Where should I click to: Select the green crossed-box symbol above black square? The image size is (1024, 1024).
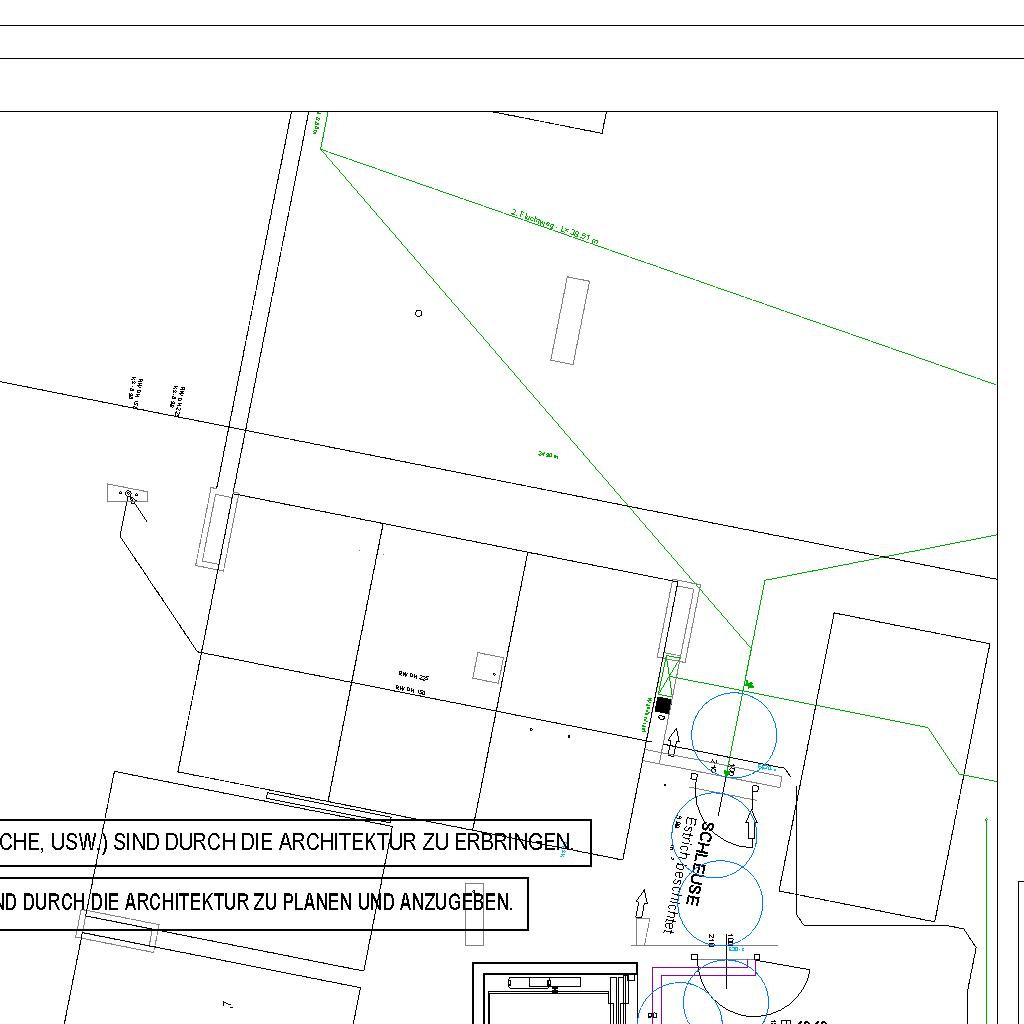click(x=671, y=677)
